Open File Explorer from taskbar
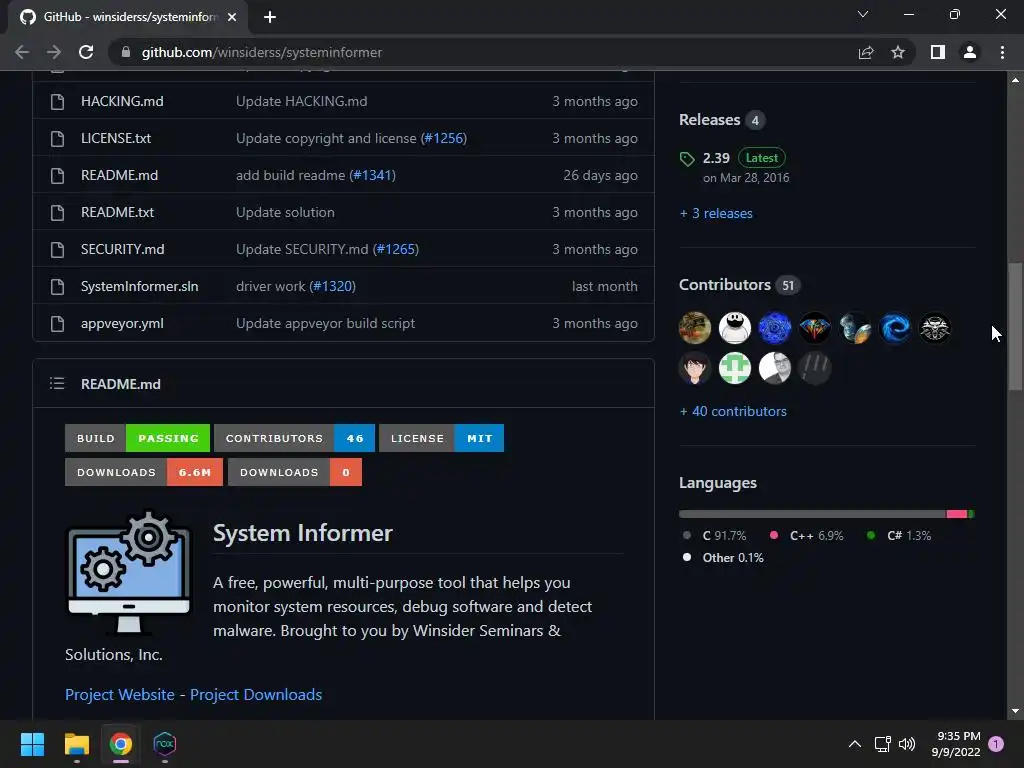This screenshot has width=1024, height=768. click(x=76, y=744)
